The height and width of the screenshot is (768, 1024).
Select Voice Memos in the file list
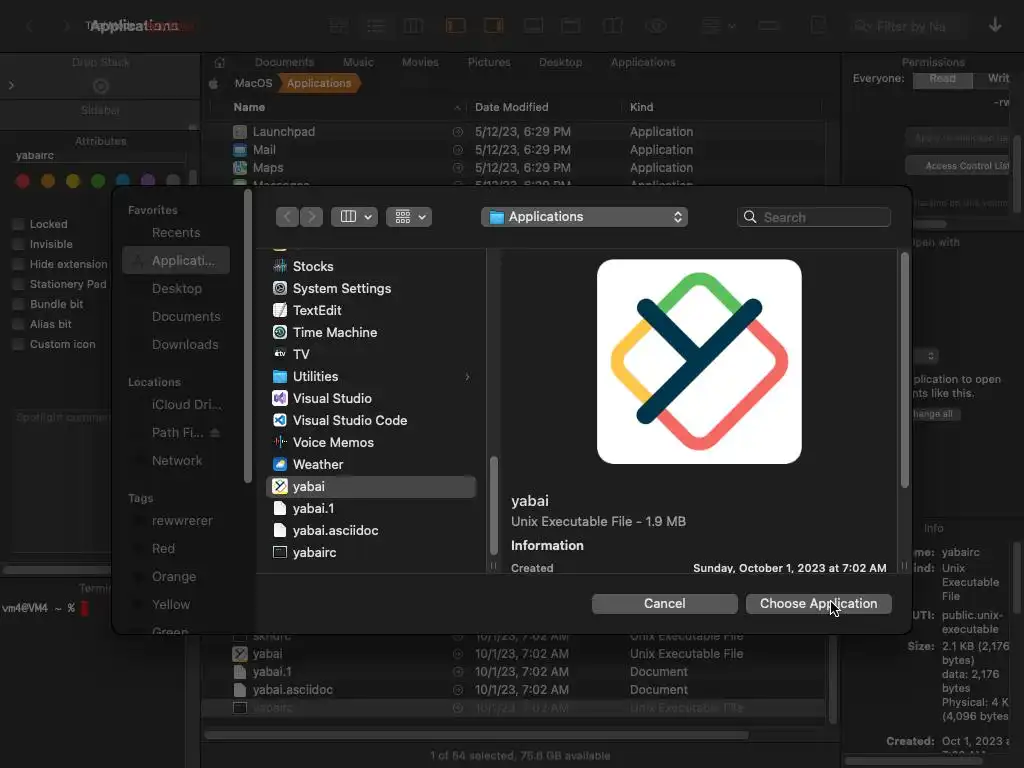coord(371,442)
